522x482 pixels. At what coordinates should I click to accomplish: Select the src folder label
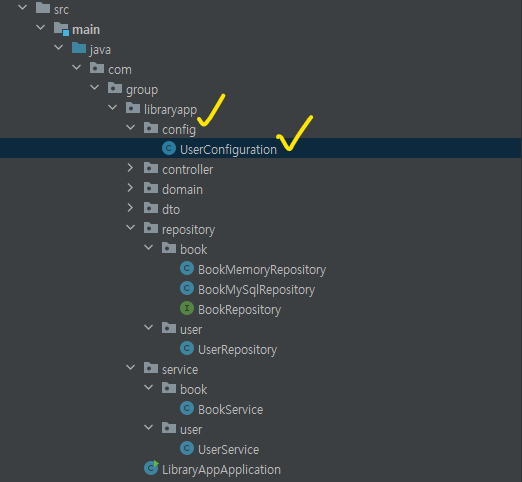click(x=61, y=9)
